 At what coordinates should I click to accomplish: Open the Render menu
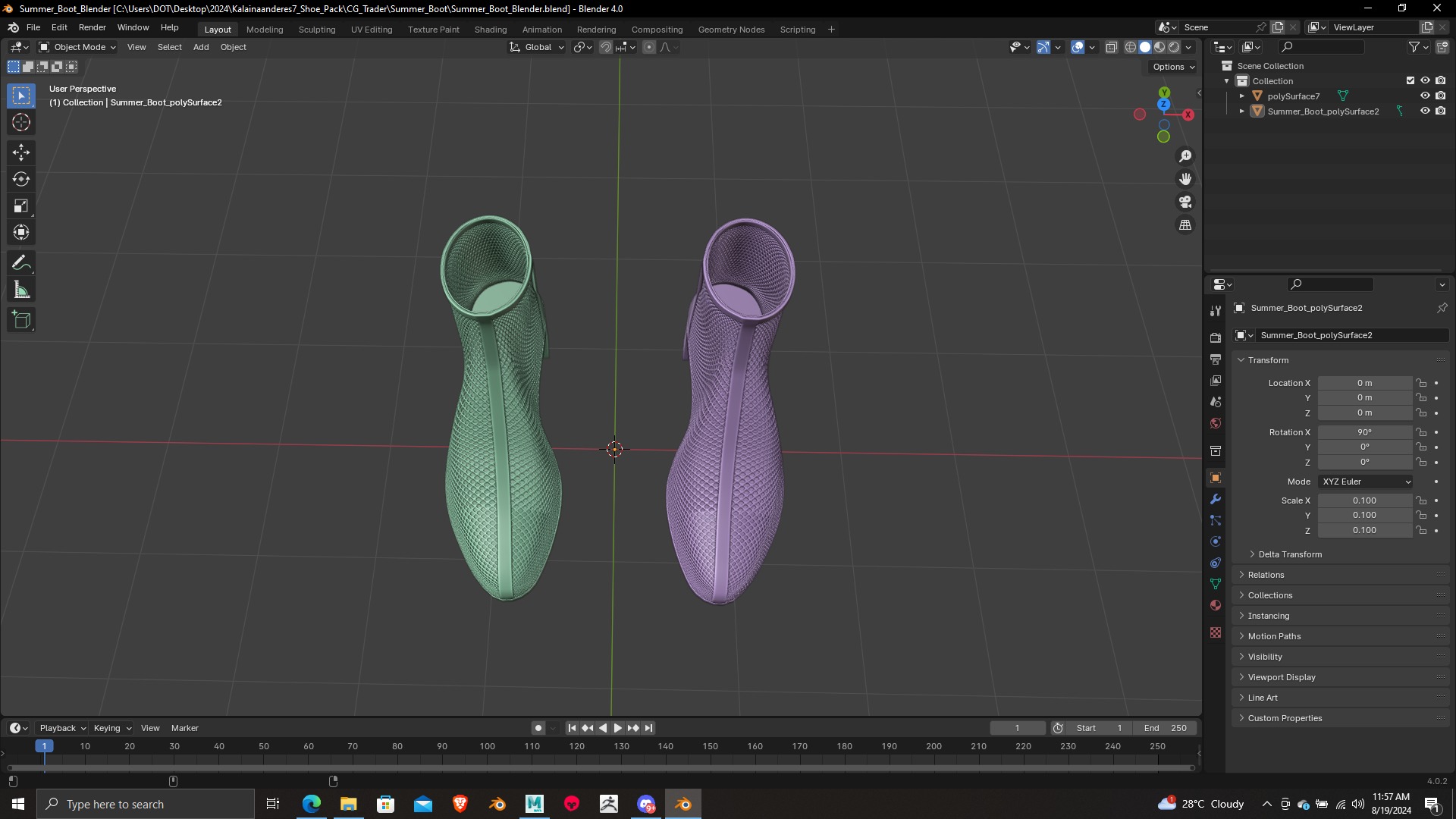click(93, 27)
